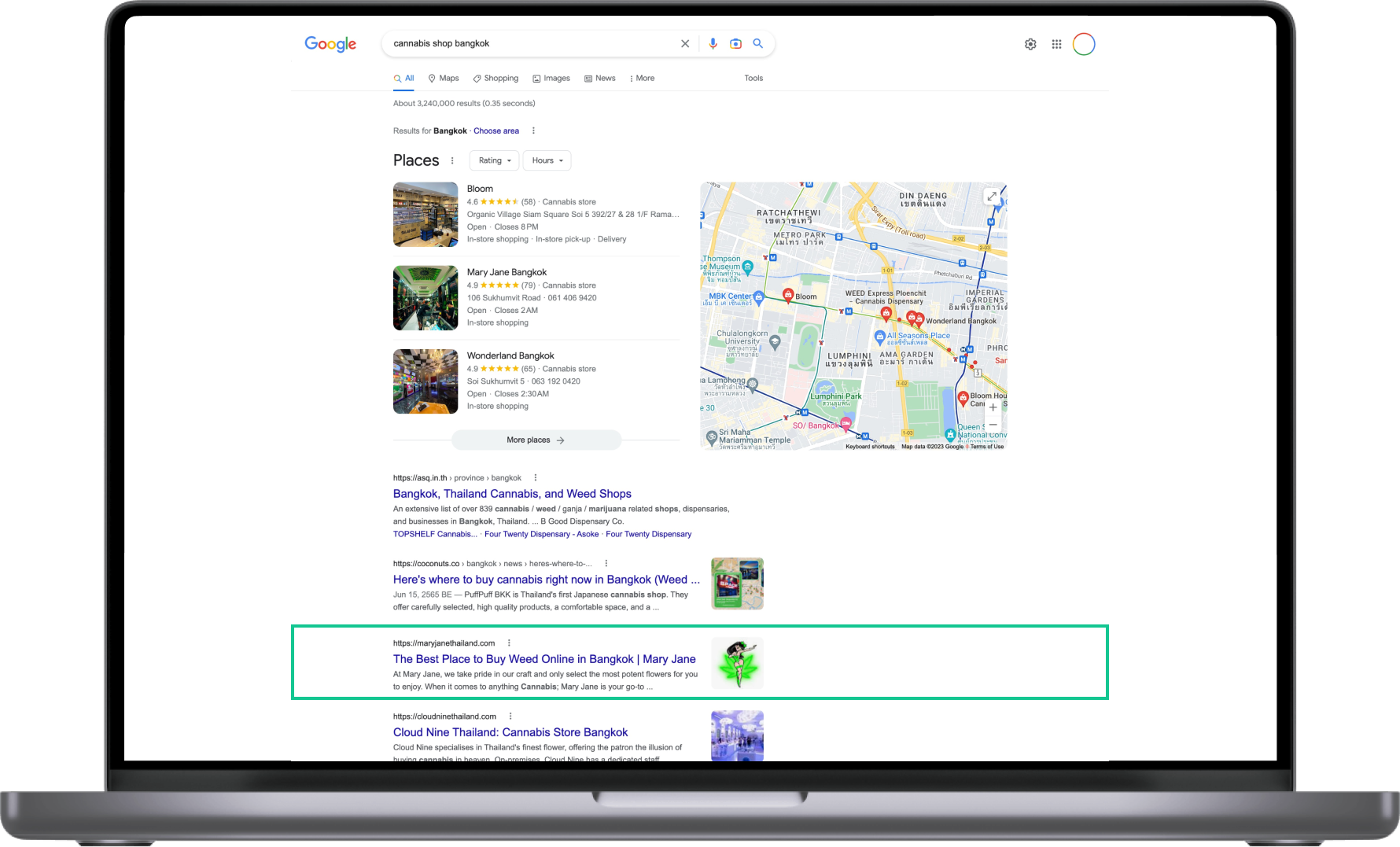Viewport: 1400px width, 847px height.
Task: Open search by image camera icon
Action: (735, 44)
